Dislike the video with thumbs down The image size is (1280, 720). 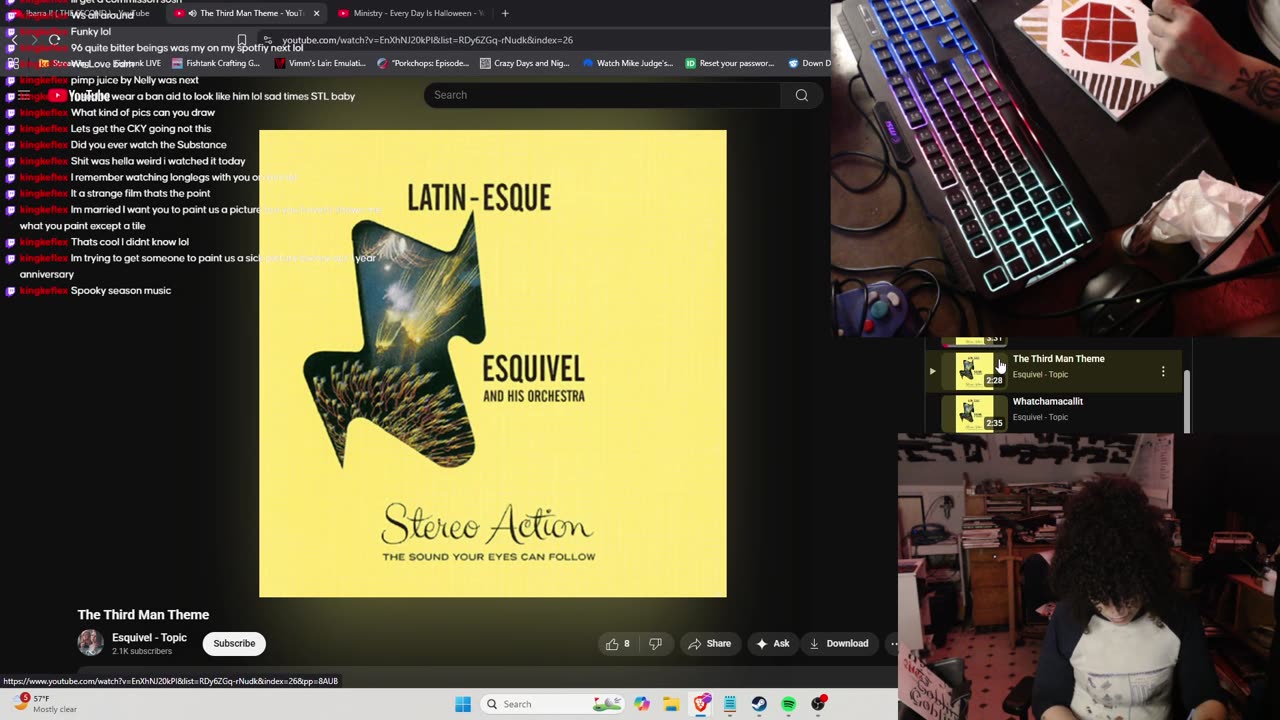point(656,644)
